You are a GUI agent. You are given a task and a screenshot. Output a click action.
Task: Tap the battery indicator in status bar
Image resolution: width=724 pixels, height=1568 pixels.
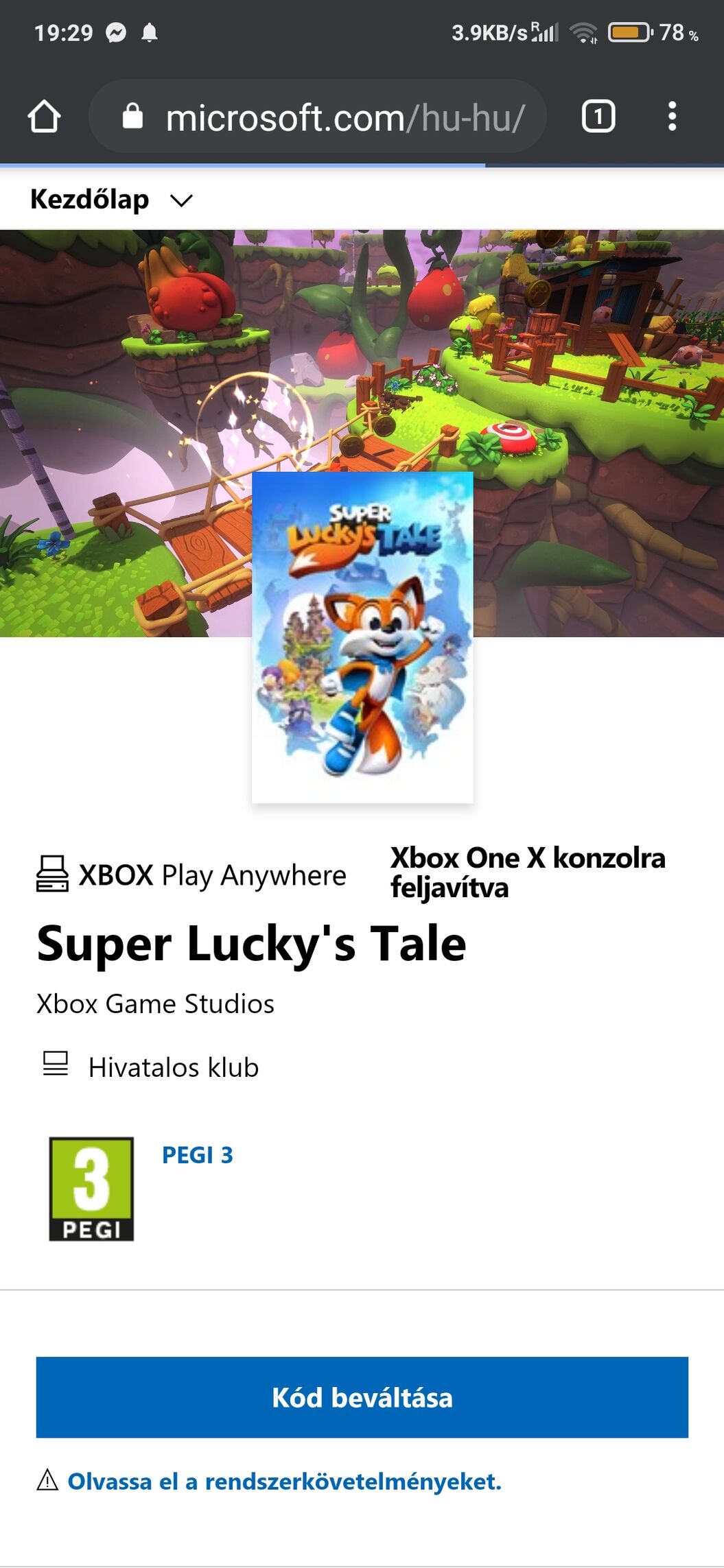630,32
